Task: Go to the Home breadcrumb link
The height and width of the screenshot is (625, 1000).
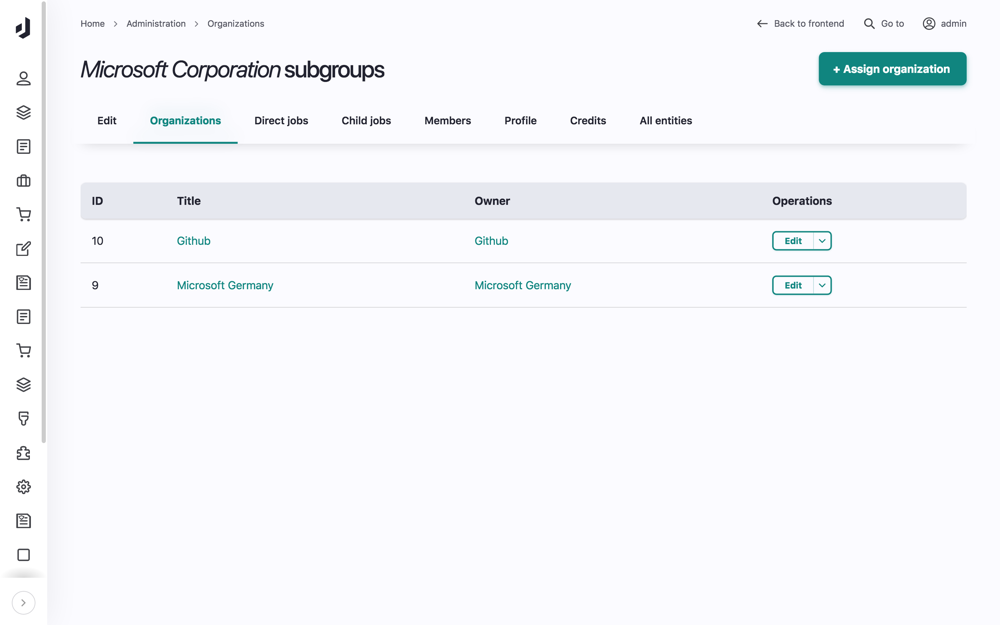Action: (92, 24)
